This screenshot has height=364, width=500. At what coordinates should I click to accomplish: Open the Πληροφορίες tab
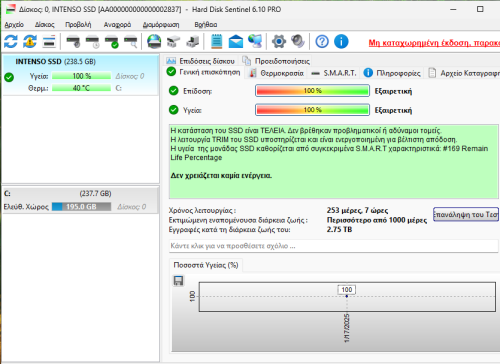point(392,73)
